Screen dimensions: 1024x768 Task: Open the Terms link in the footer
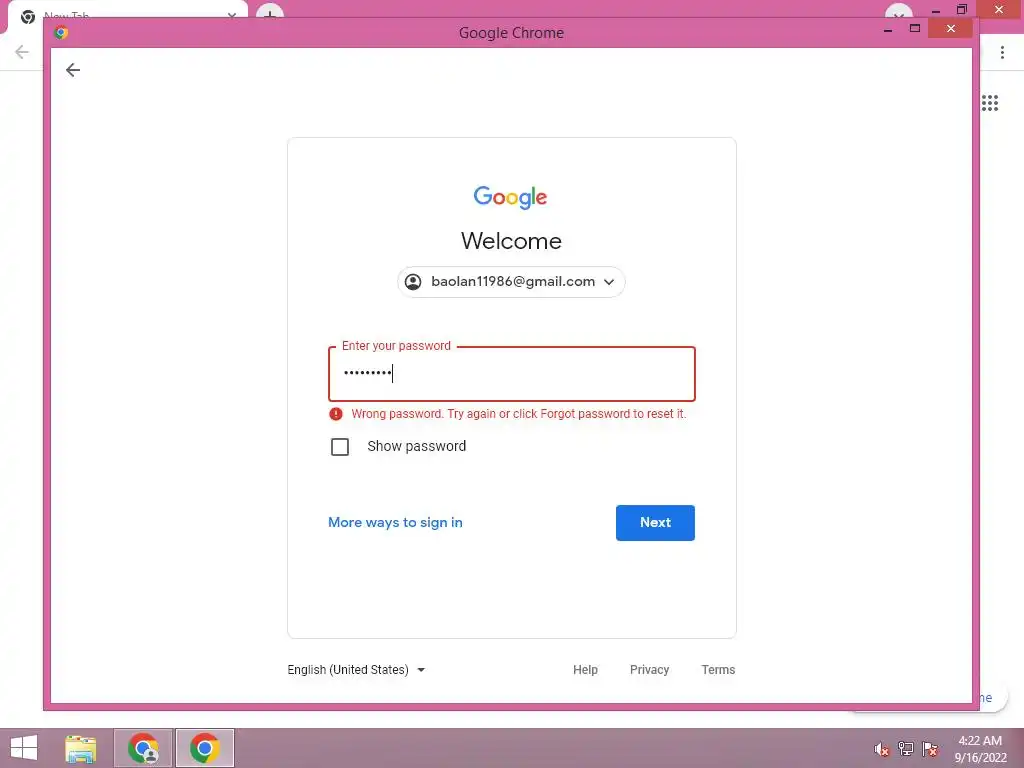(718, 669)
